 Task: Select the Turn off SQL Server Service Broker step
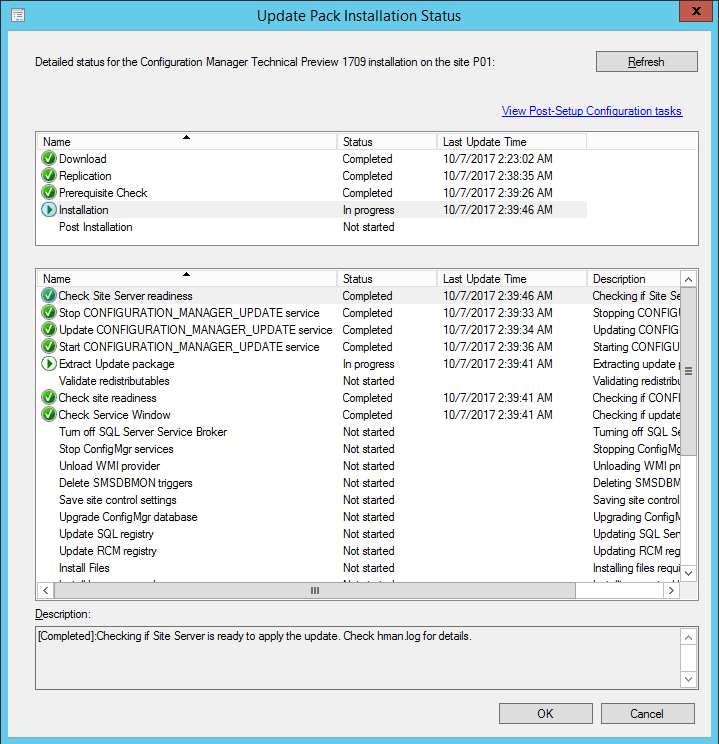tap(359, 432)
